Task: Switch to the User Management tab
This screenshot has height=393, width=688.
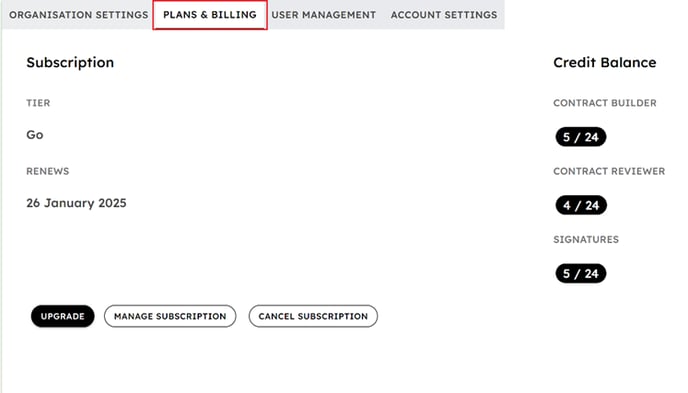Action: pyautogui.click(x=323, y=15)
